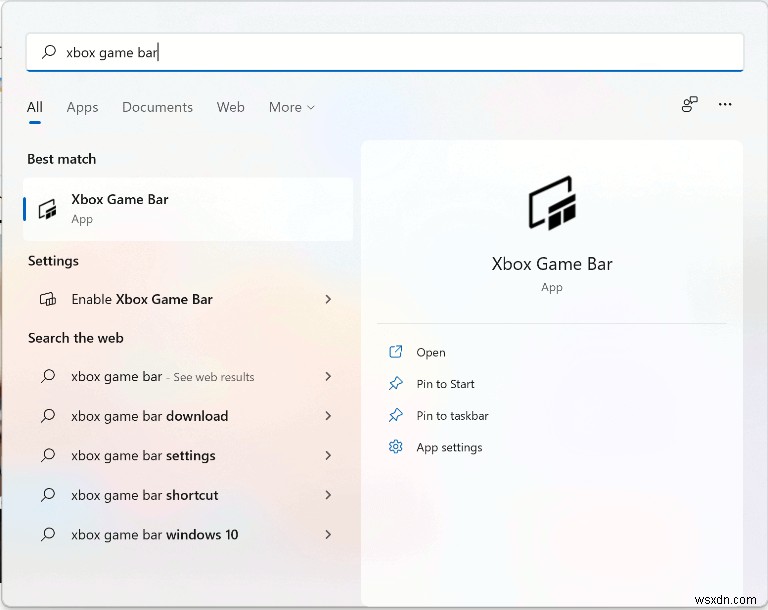
Task: Click search icon beside 'xbox game bar settings'
Action: [x=48, y=455]
